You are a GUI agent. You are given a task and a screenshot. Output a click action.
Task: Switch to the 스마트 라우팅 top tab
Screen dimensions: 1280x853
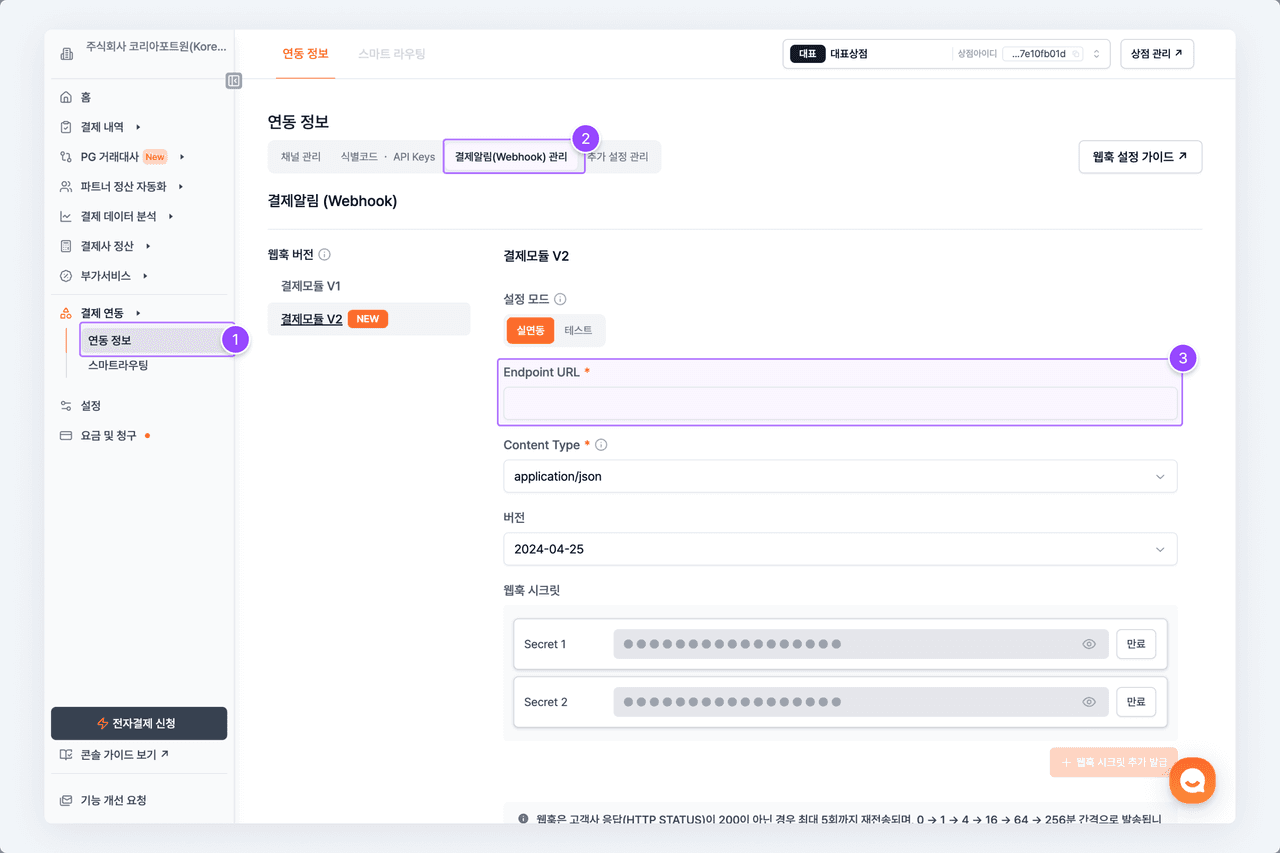coord(392,54)
